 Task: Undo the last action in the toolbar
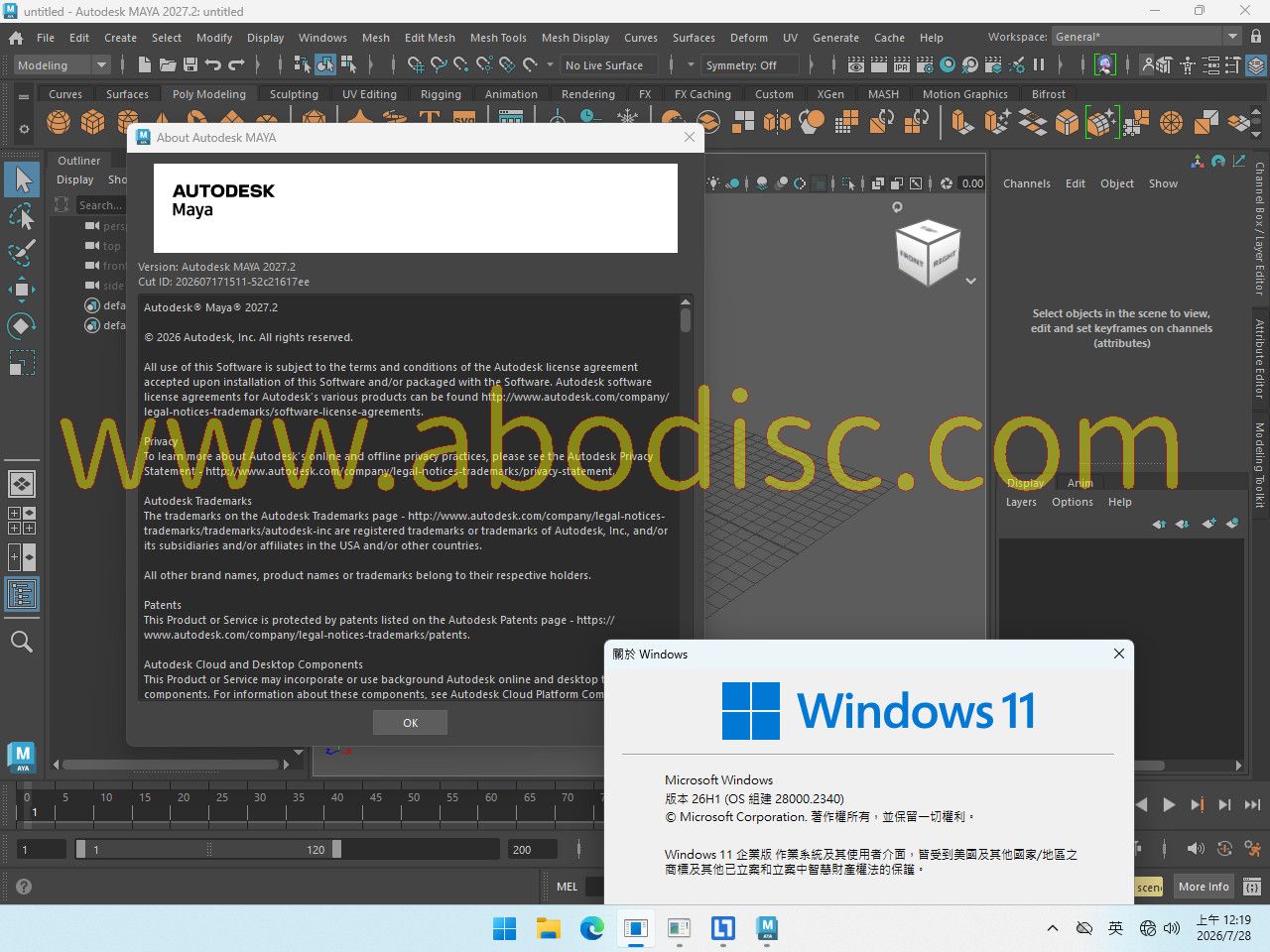click(212, 64)
